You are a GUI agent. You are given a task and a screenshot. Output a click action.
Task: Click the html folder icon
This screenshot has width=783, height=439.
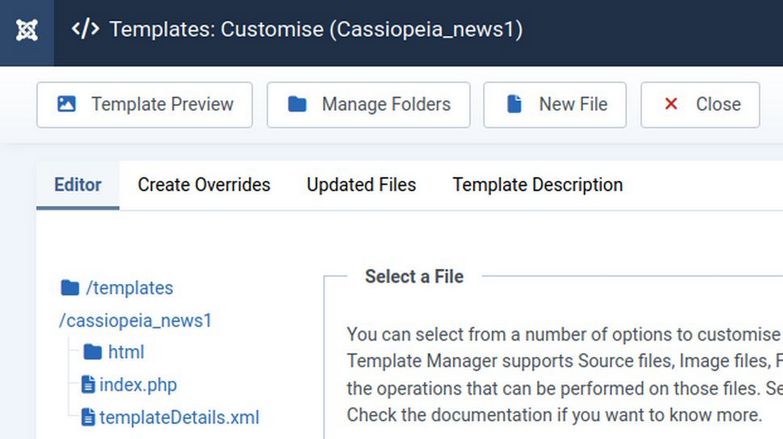click(93, 352)
